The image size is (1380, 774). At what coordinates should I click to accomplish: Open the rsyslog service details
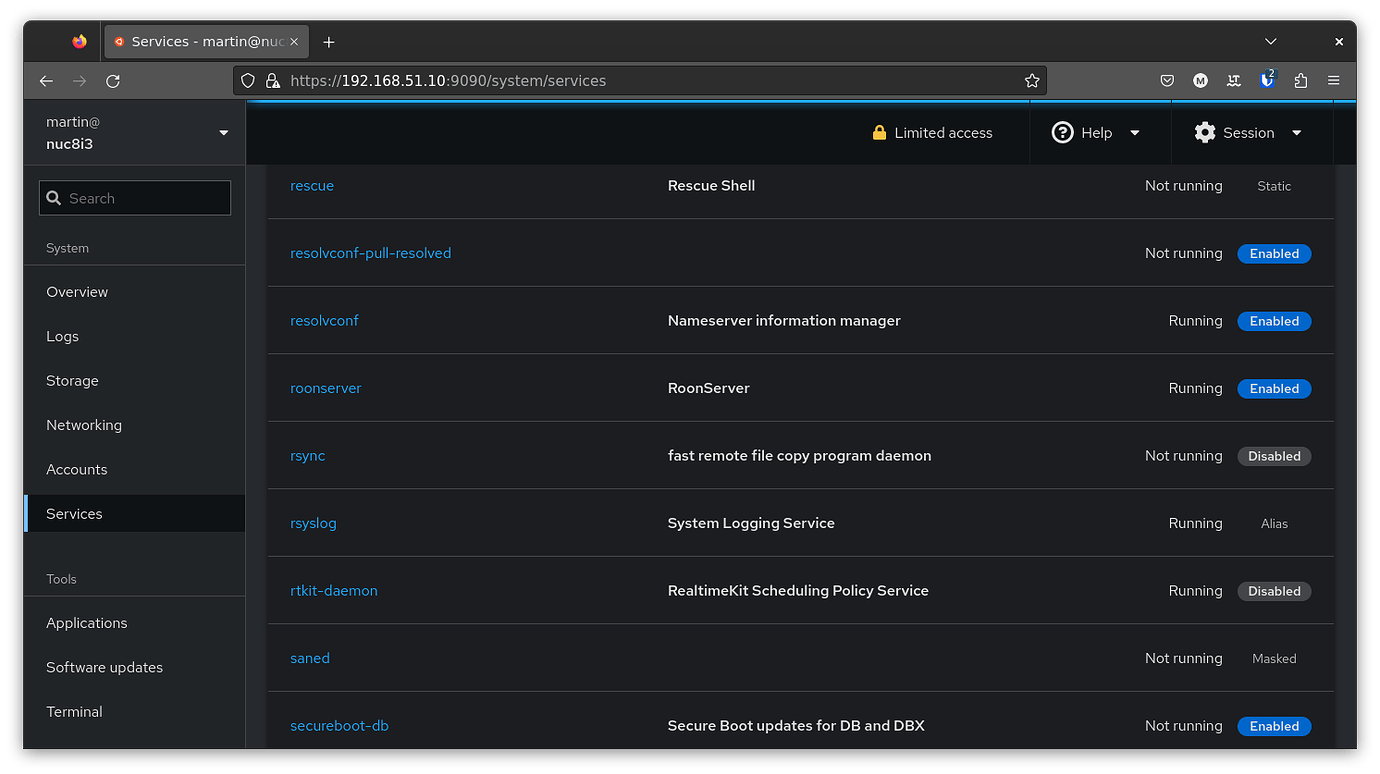click(x=313, y=523)
